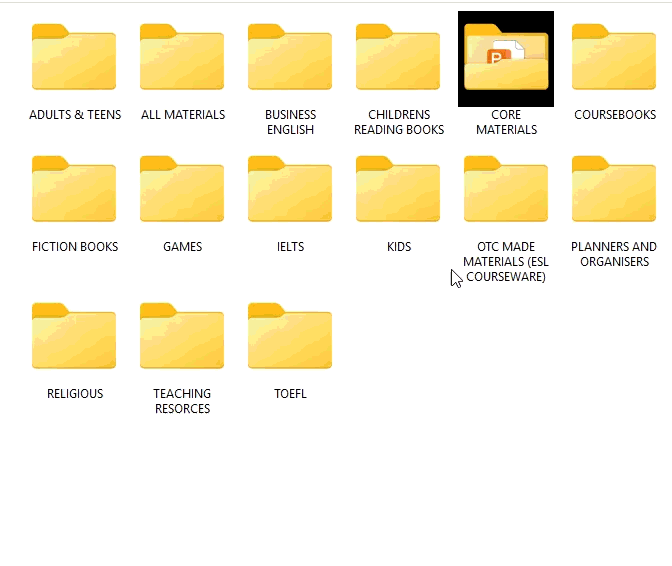Click the "KIDS" folder name
Image resolution: width=672 pixels, height=566 pixels.
pos(399,247)
